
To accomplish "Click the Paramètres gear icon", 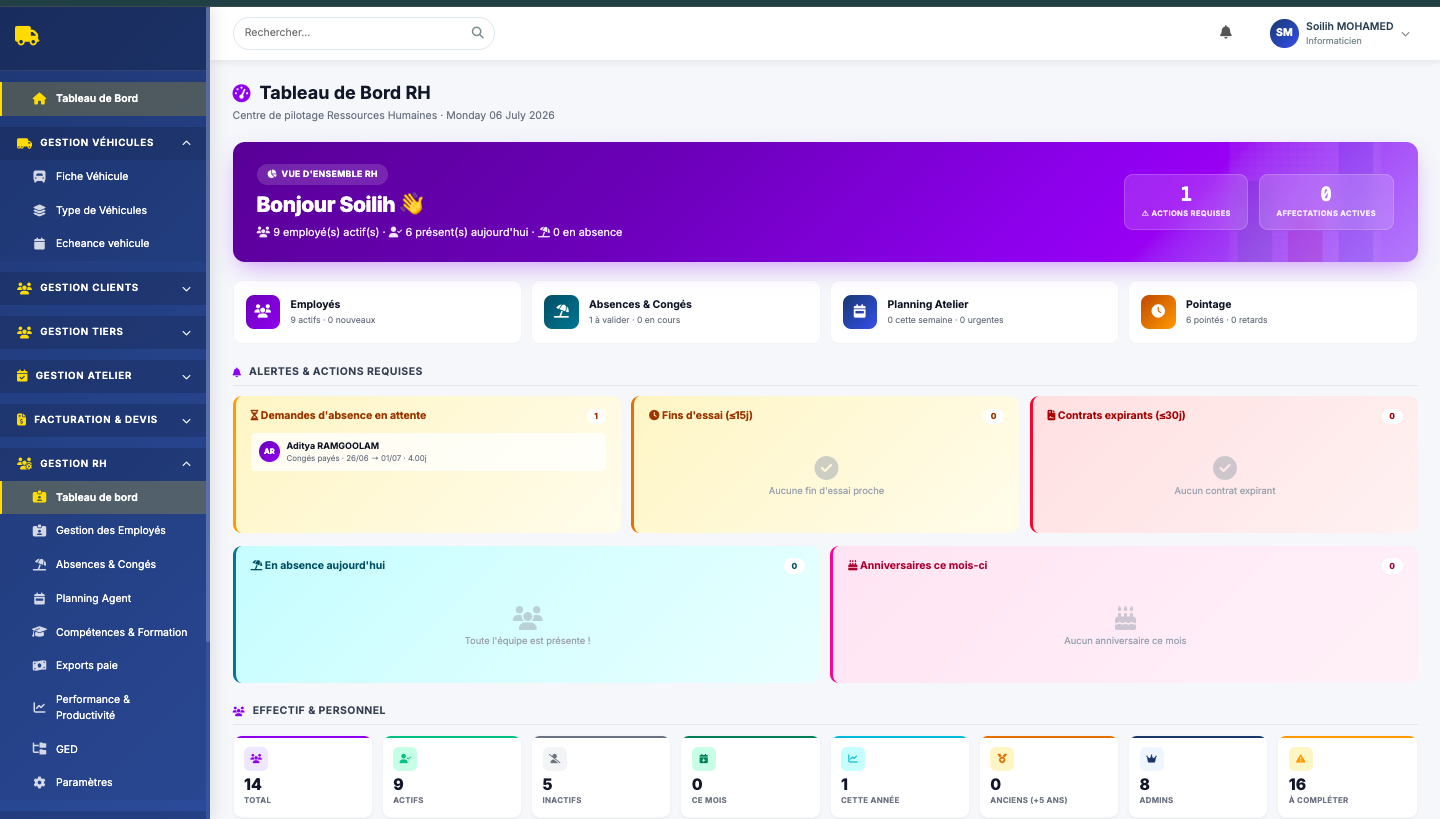I will point(39,782).
